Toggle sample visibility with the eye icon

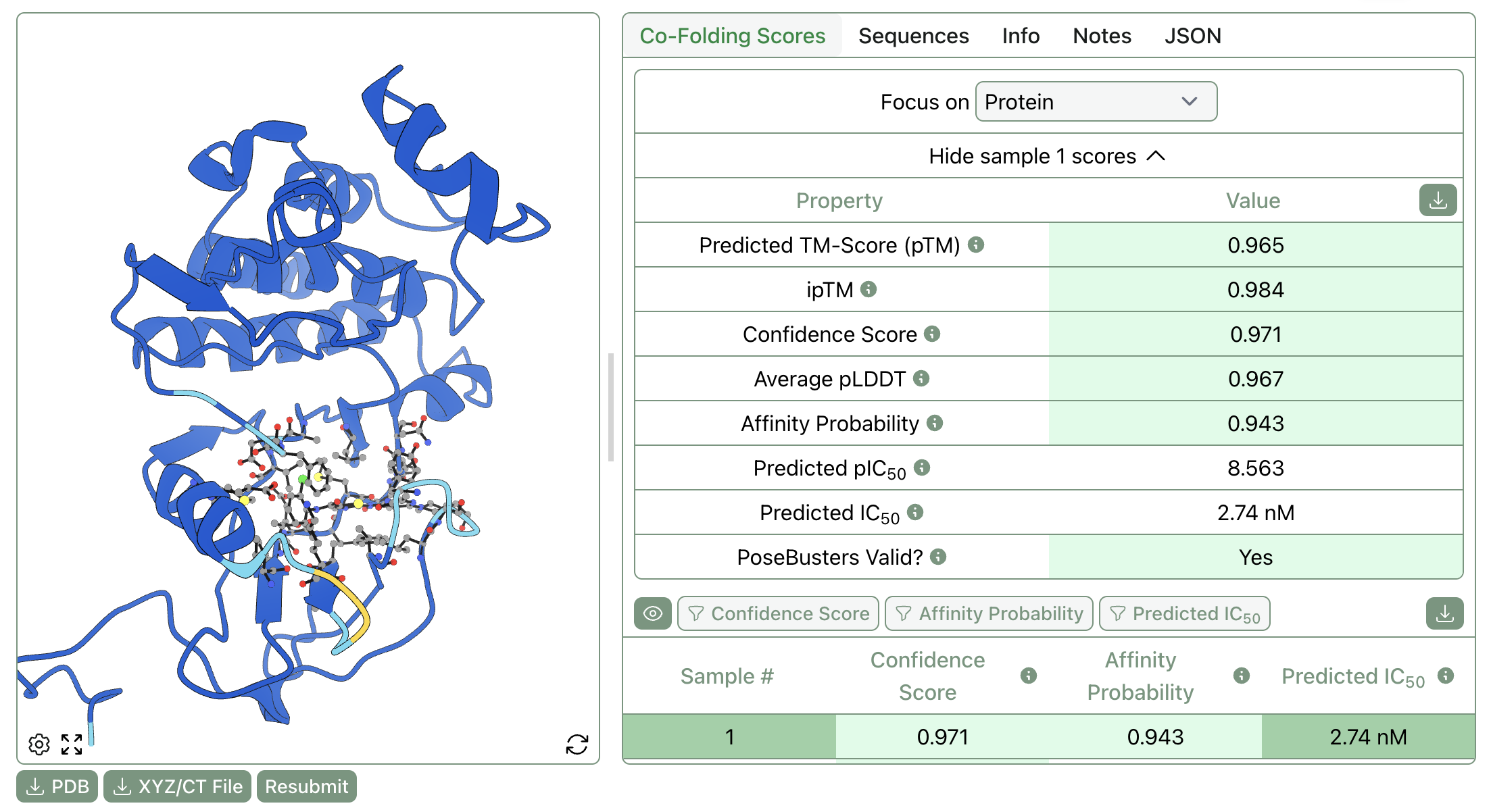point(652,613)
